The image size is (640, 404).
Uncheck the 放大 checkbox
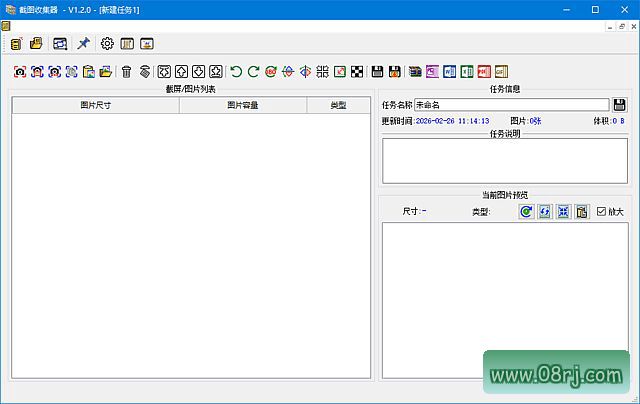601,212
